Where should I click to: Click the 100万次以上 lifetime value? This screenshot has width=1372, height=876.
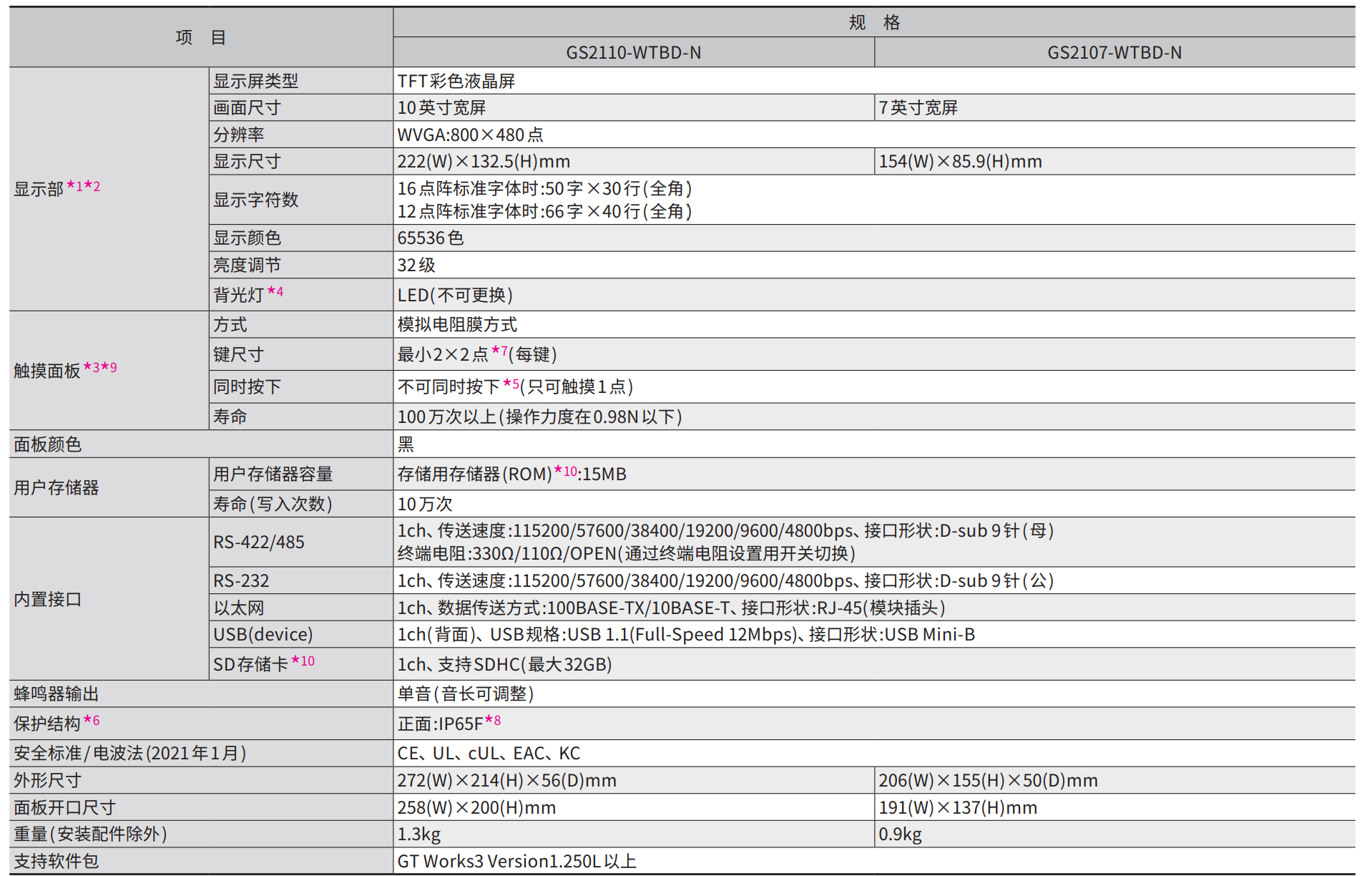[x=539, y=417]
